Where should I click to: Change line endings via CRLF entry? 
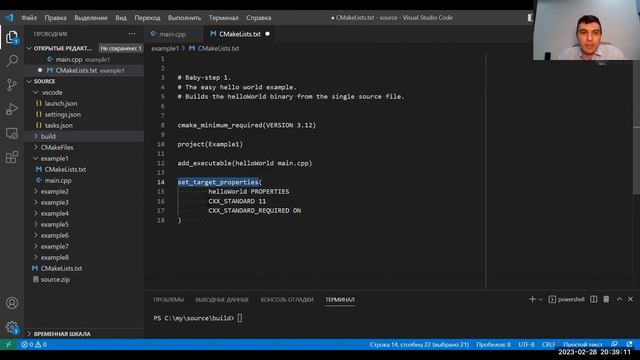[549, 344]
